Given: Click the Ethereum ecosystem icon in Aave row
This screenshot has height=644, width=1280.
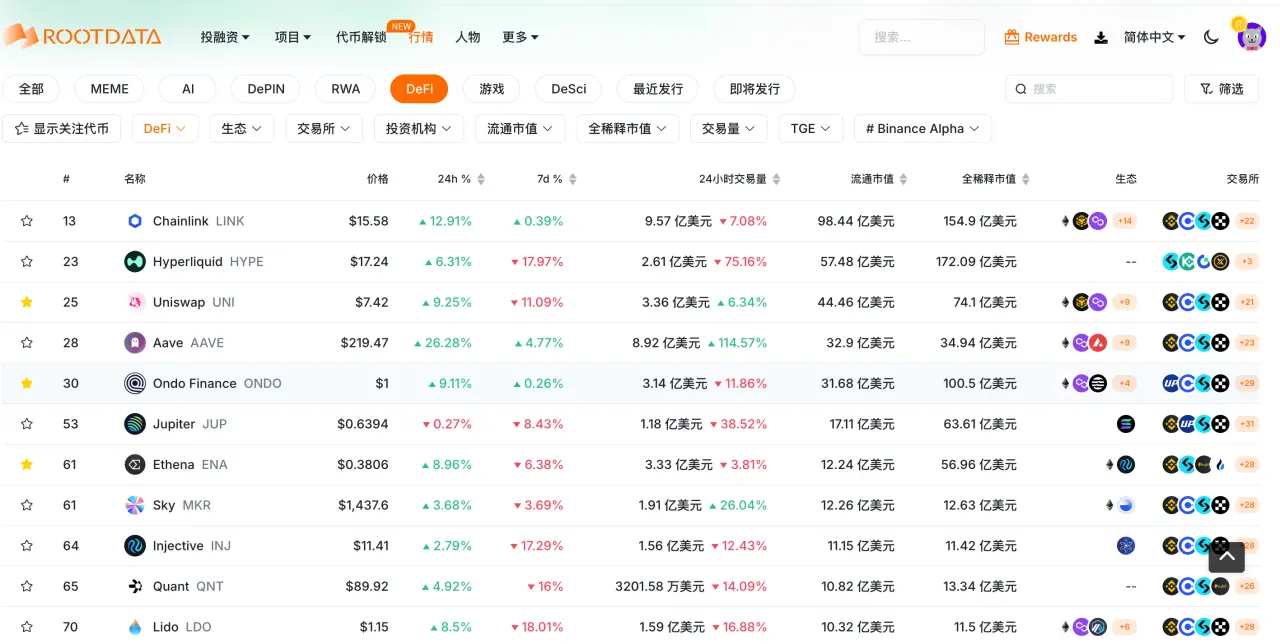Looking at the screenshot, I should [x=1065, y=343].
